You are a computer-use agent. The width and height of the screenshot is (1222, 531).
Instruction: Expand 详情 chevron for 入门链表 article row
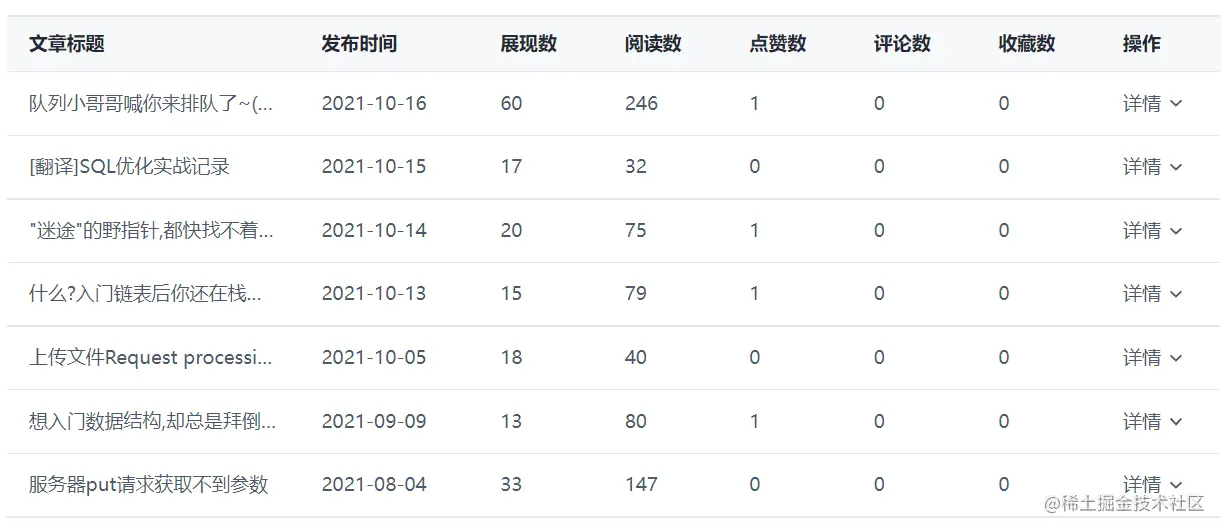click(x=1176, y=294)
